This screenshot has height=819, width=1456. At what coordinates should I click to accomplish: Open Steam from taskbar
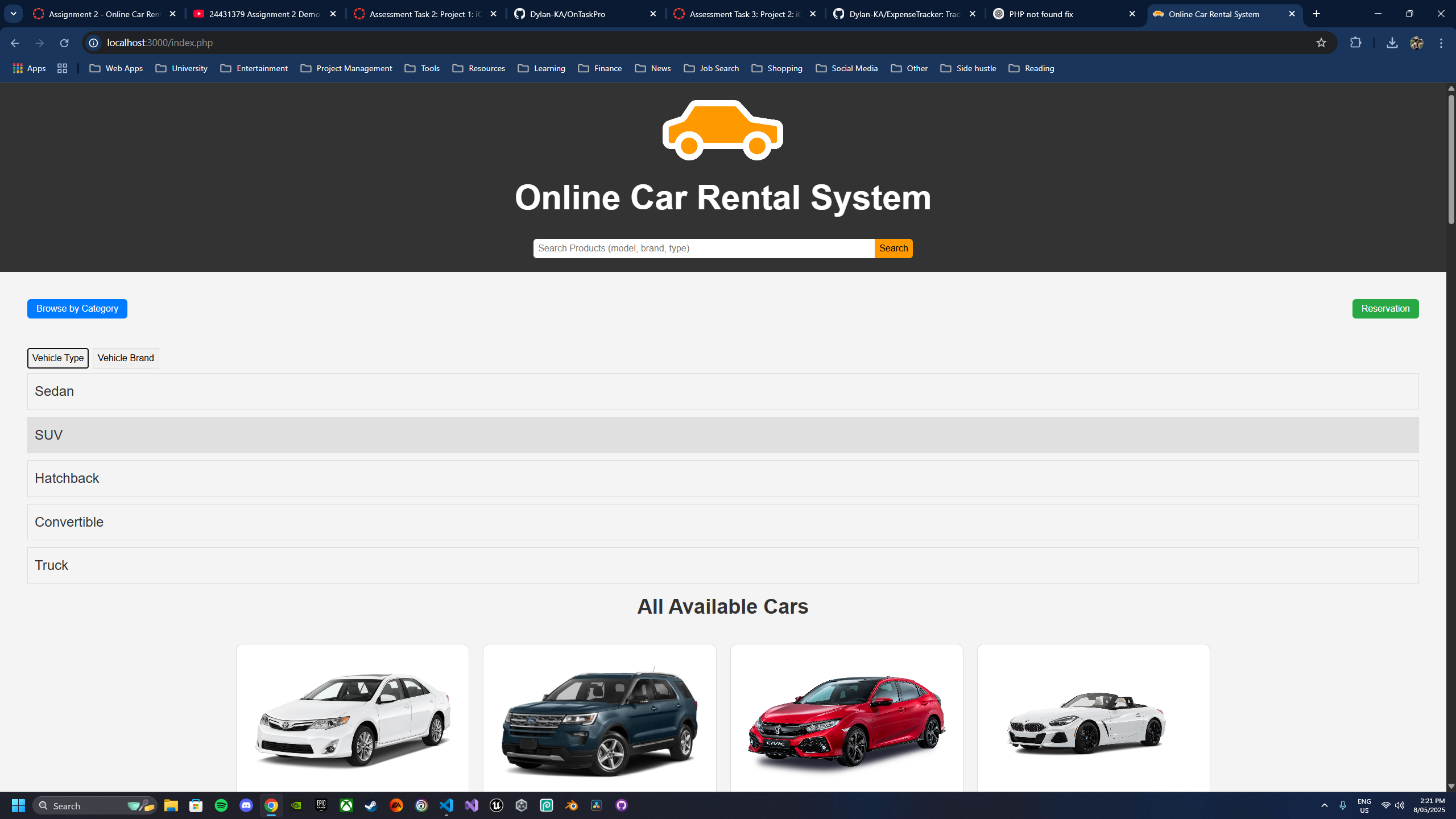(371, 805)
